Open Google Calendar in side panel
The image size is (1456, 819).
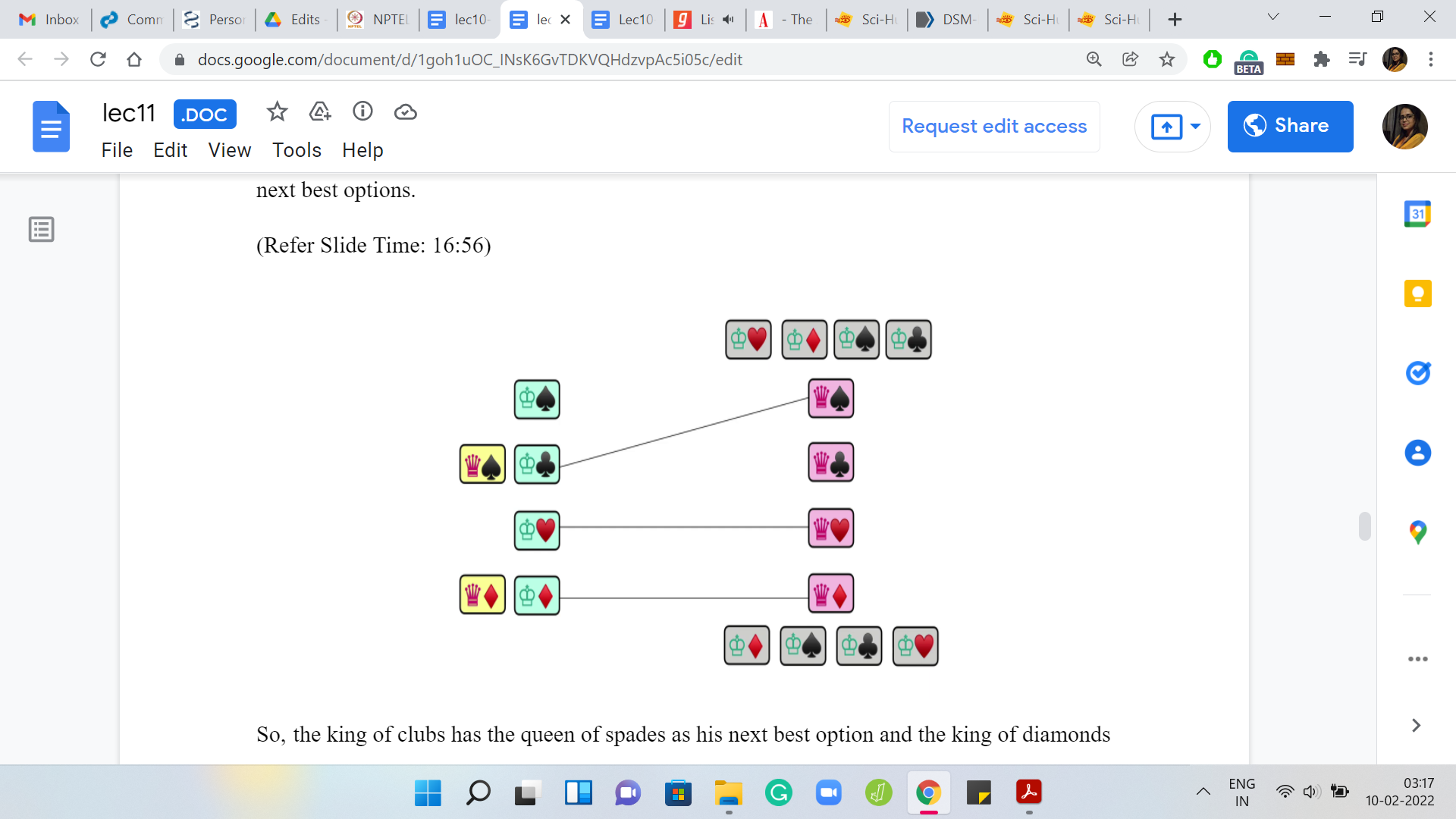point(1417,214)
